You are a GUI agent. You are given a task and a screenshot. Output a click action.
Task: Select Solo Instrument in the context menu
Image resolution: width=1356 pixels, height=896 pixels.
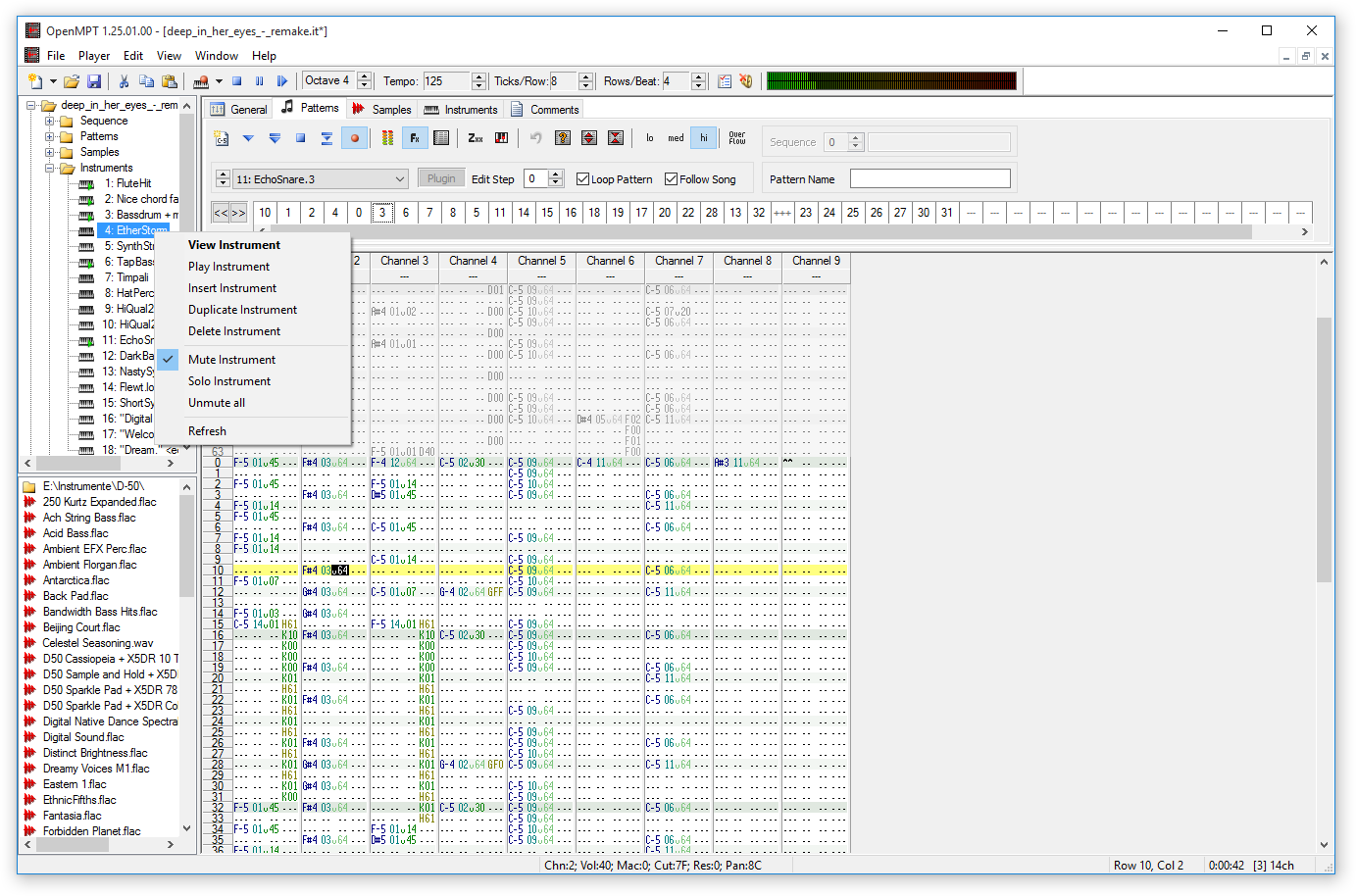coord(229,381)
